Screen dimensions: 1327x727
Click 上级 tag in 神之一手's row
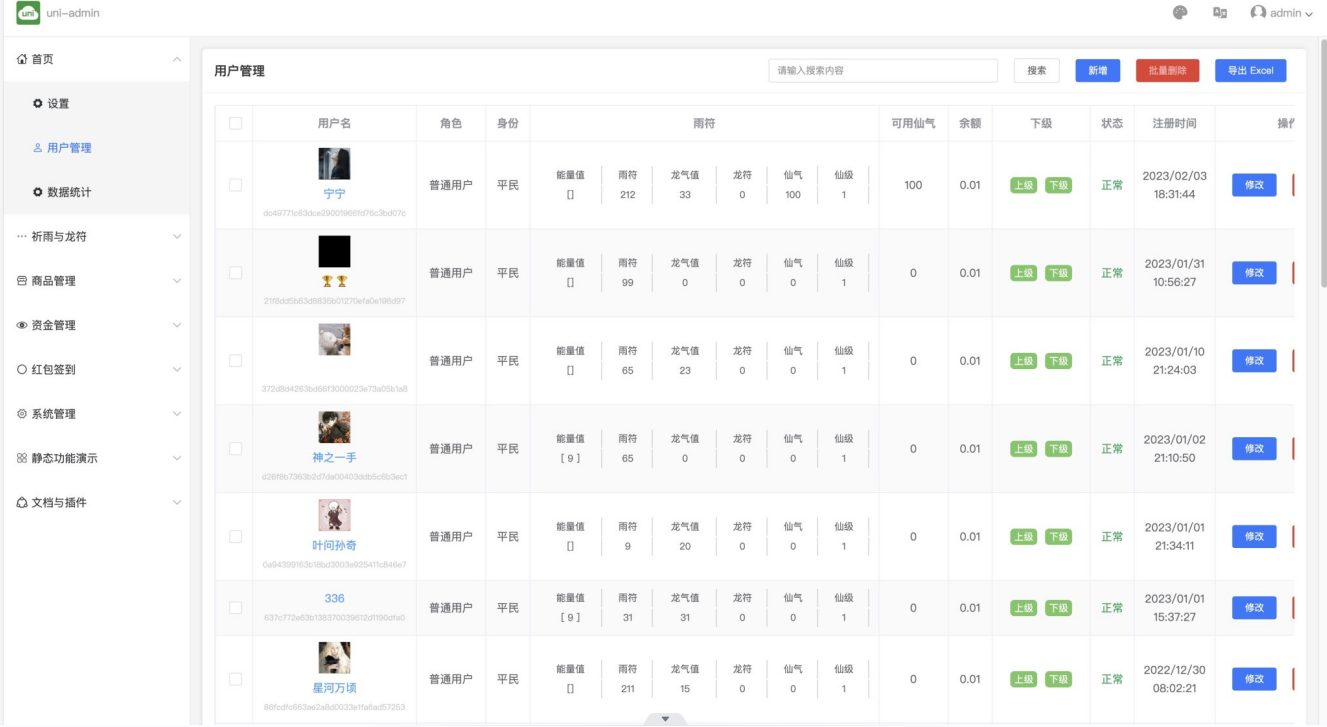[x=1023, y=449]
